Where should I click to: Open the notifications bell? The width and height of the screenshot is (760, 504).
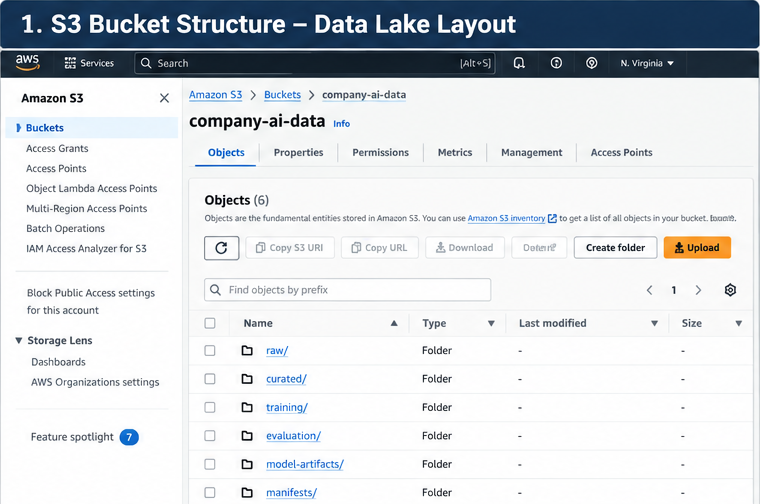tap(519, 63)
